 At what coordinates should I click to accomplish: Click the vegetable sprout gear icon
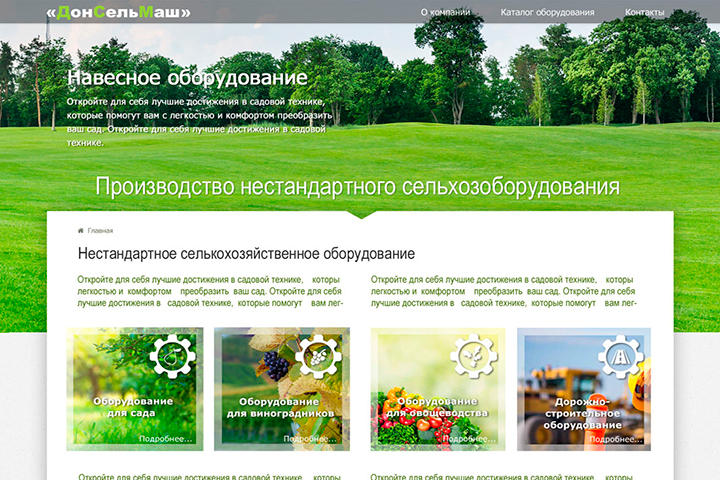473,356
